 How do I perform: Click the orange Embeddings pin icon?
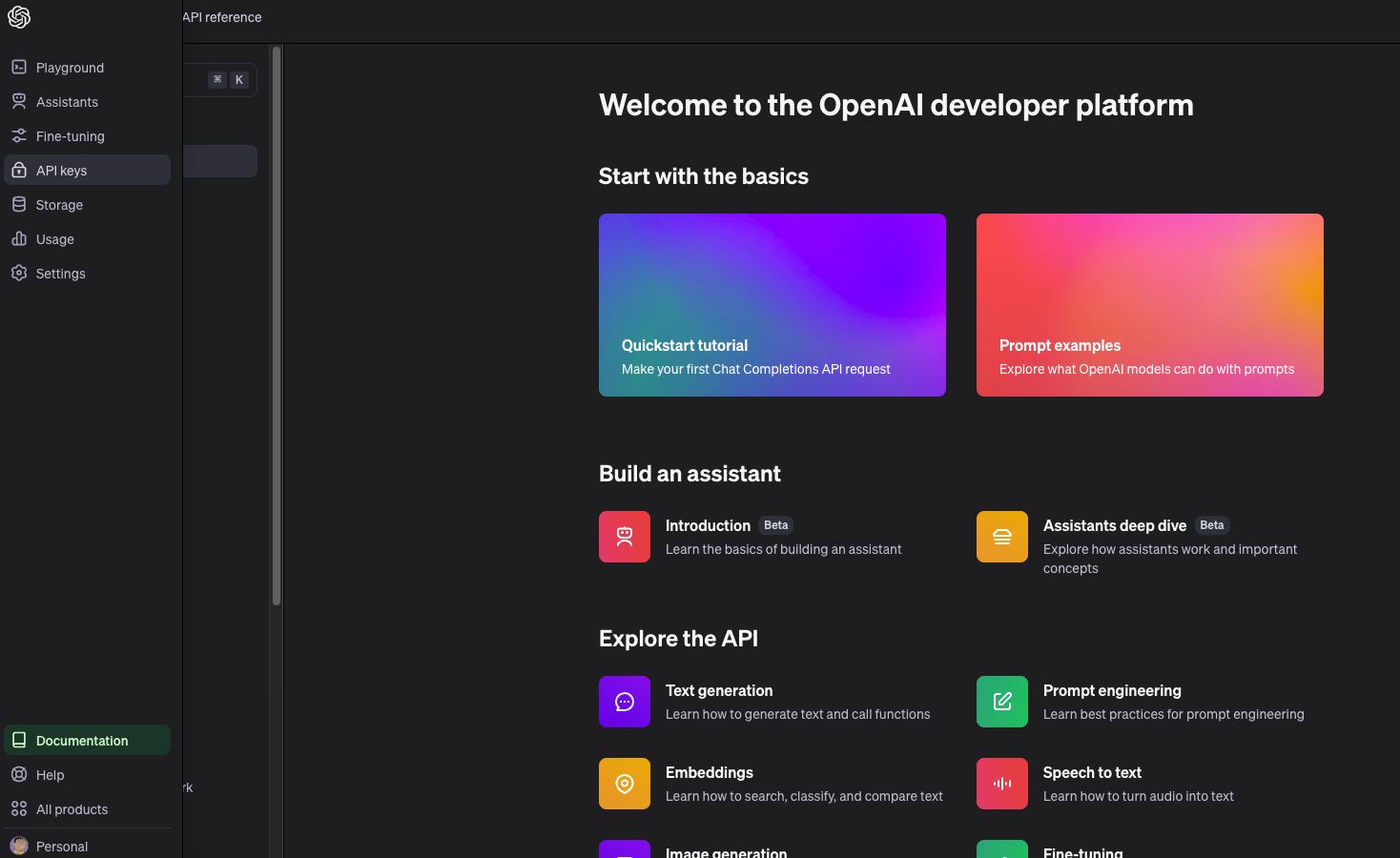(625, 784)
